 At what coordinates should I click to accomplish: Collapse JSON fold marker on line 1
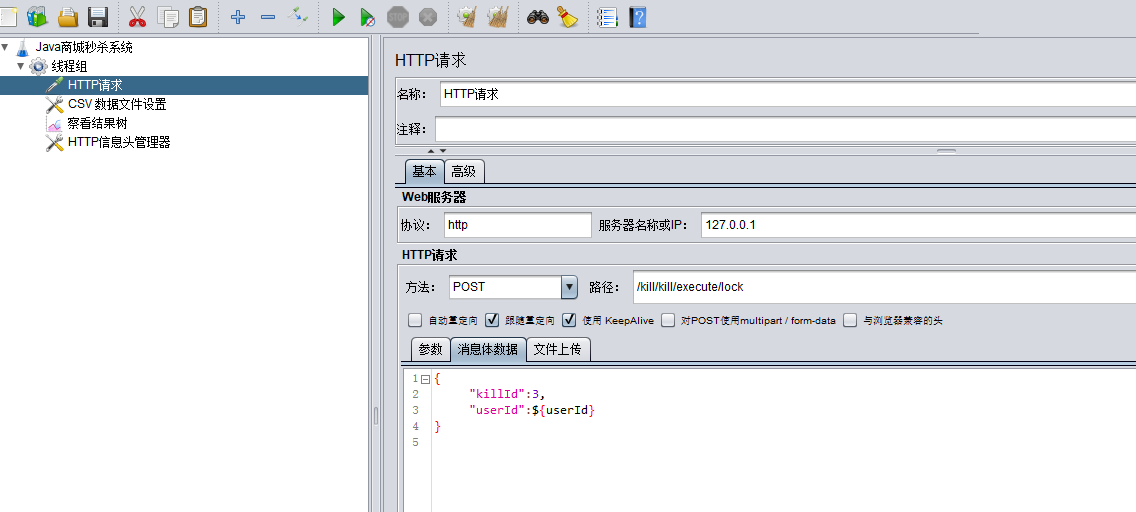[x=425, y=379]
